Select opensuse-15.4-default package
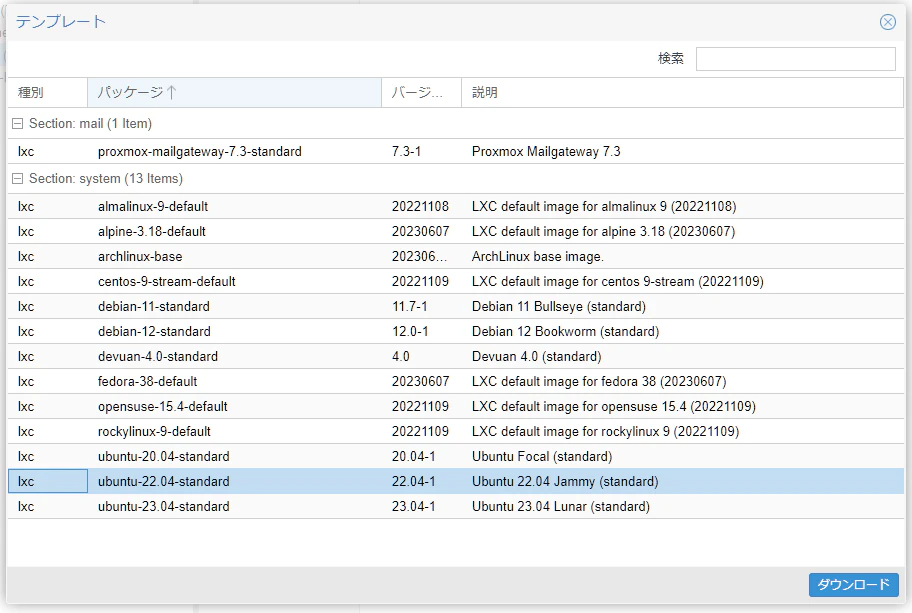Screen dimensions: 912x613 (163, 407)
